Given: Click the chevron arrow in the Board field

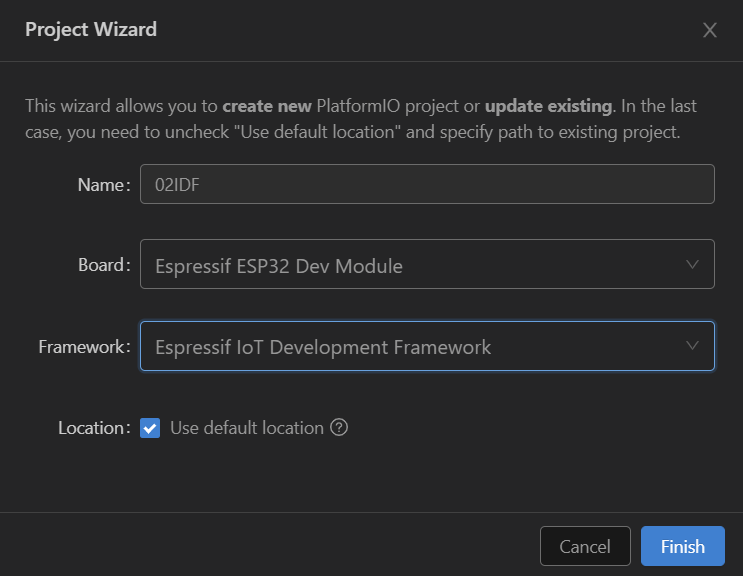Looking at the screenshot, I should click(692, 265).
